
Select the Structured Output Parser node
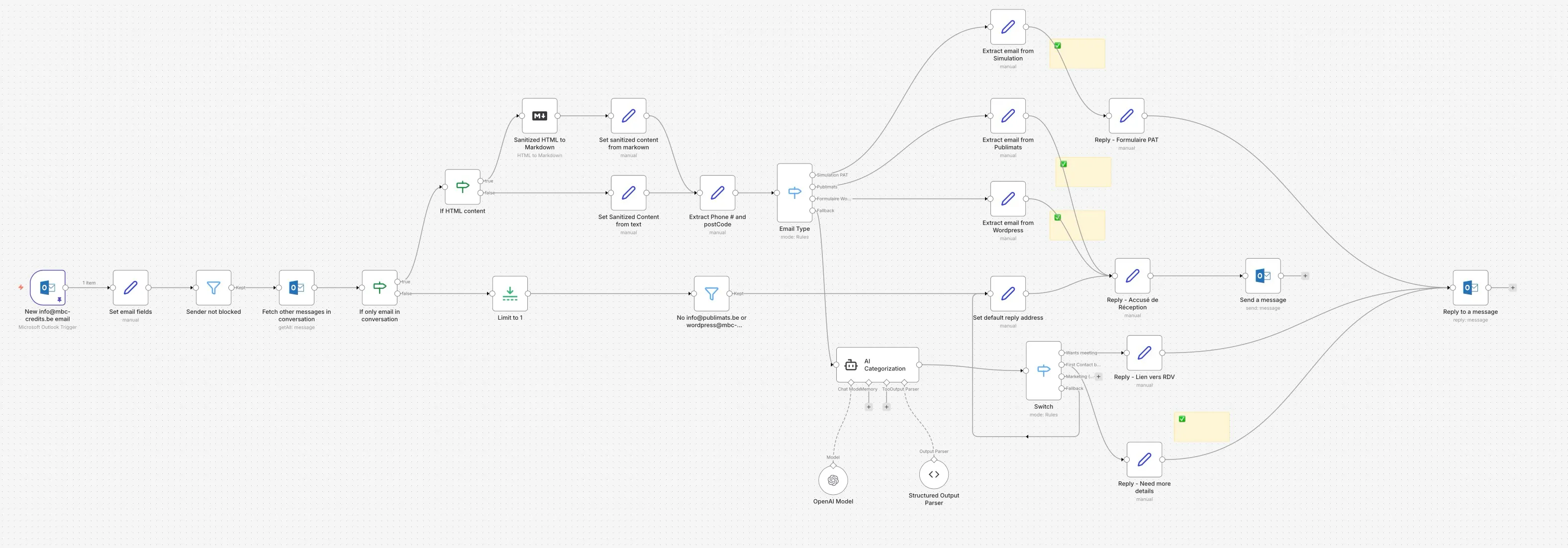click(x=933, y=474)
